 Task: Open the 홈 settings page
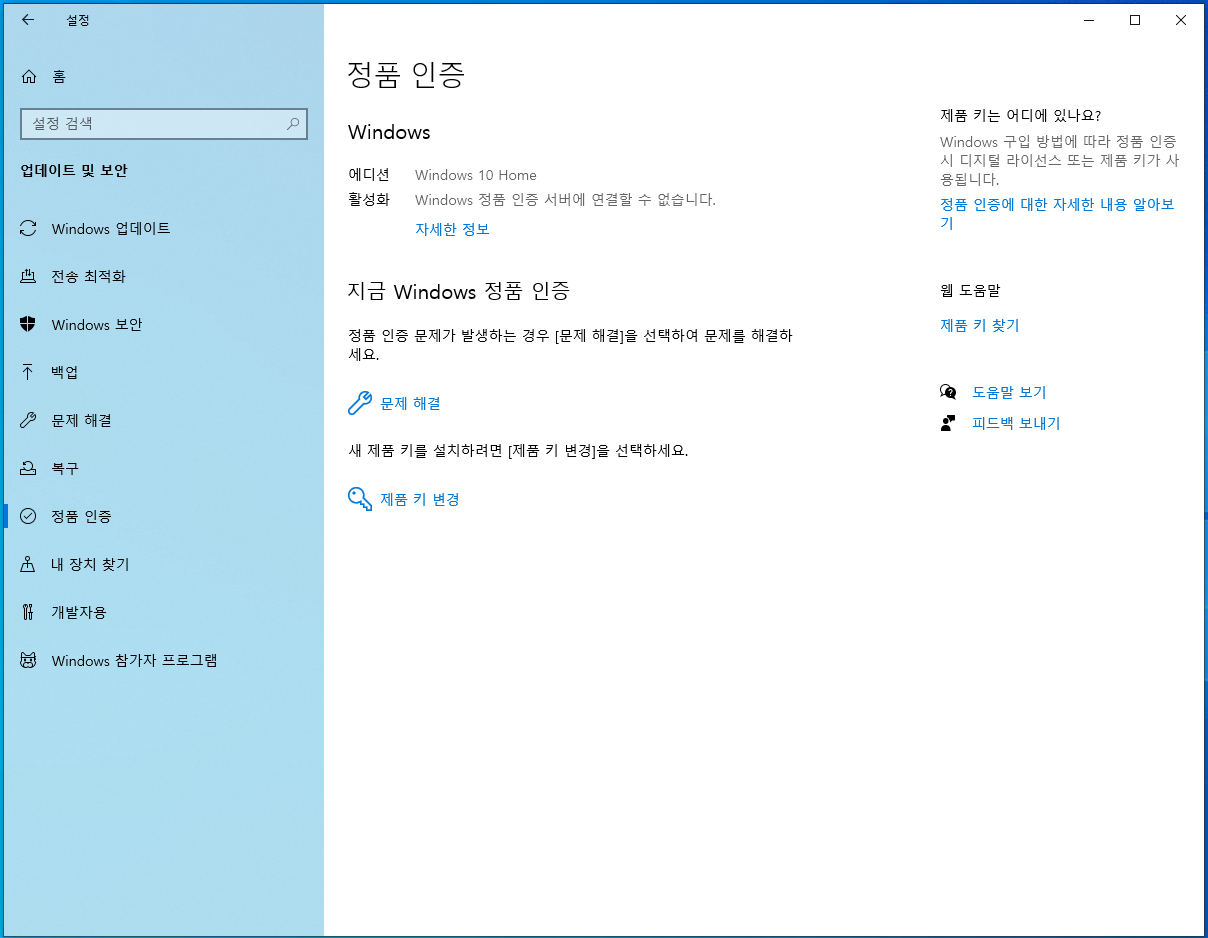pos(163,76)
